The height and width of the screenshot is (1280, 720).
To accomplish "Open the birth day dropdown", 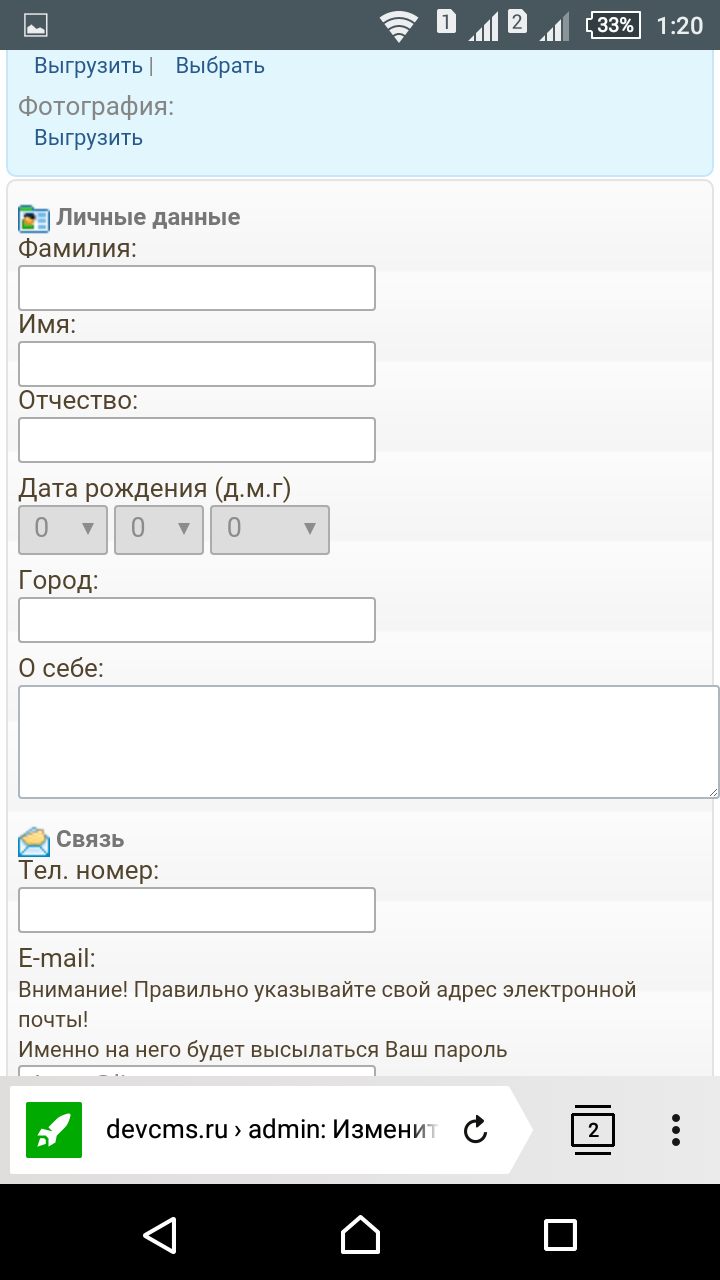I will [63, 529].
